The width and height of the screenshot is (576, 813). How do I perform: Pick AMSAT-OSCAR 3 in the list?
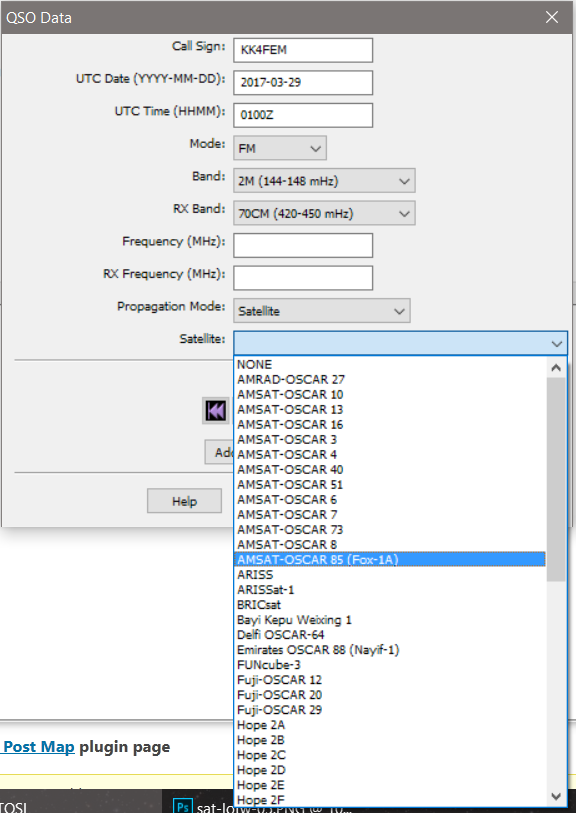coord(390,440)
